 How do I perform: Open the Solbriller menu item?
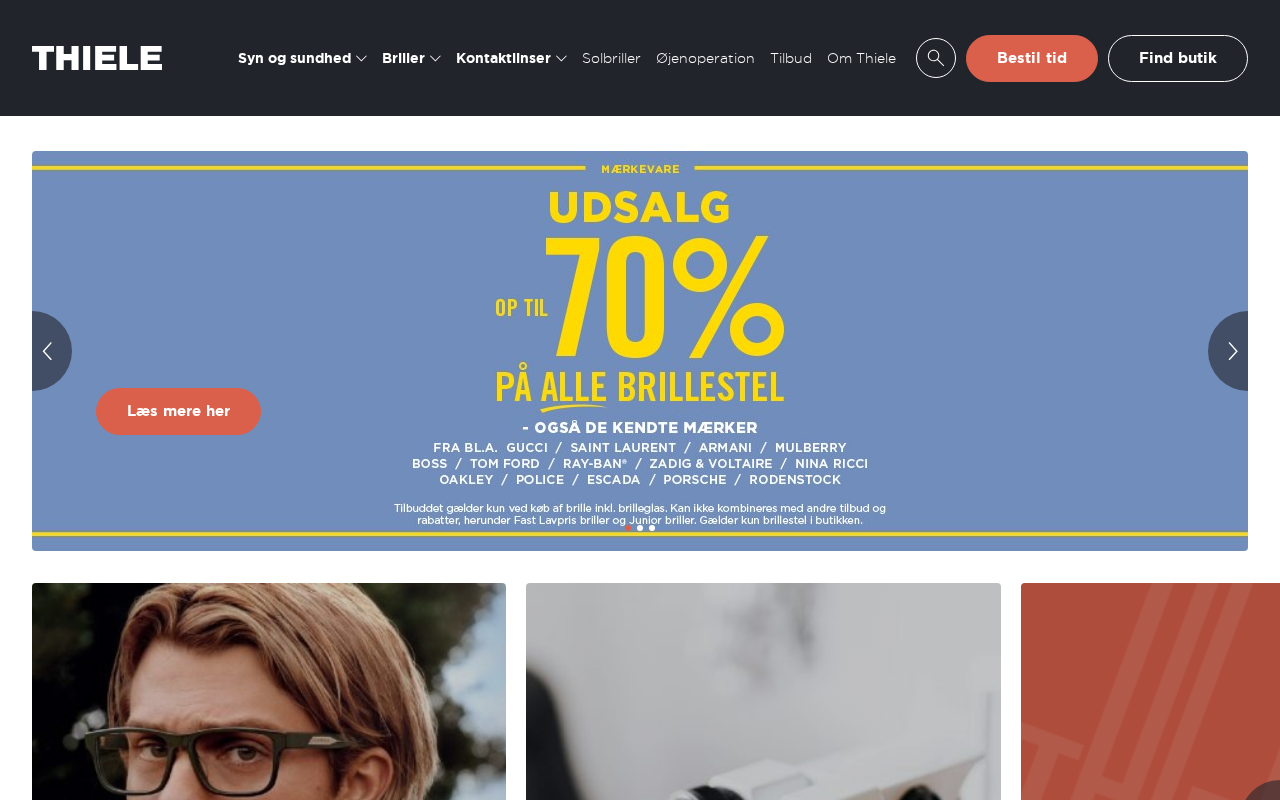[x=611, y=58]
